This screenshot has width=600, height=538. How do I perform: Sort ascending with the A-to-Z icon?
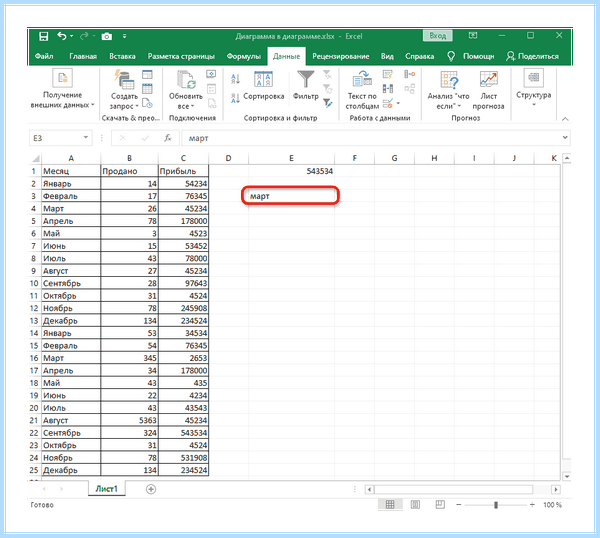(235, 79)
